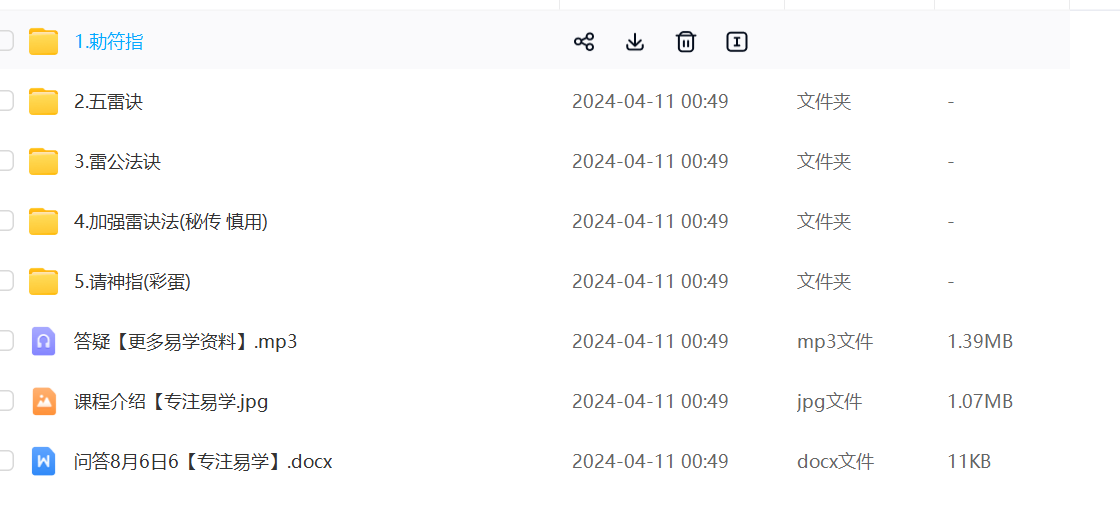Open 5.请神指(彩蛋) folder name

pyautogui.click(x=132, y=282)
